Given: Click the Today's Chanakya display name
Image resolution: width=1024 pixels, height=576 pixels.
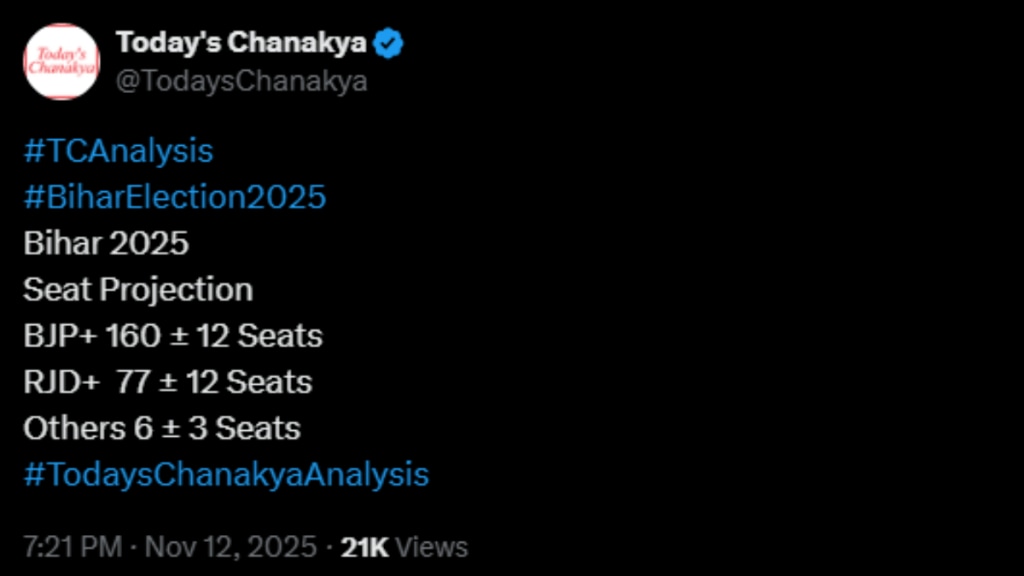Looking at the screenshot, I should point(243,42).
